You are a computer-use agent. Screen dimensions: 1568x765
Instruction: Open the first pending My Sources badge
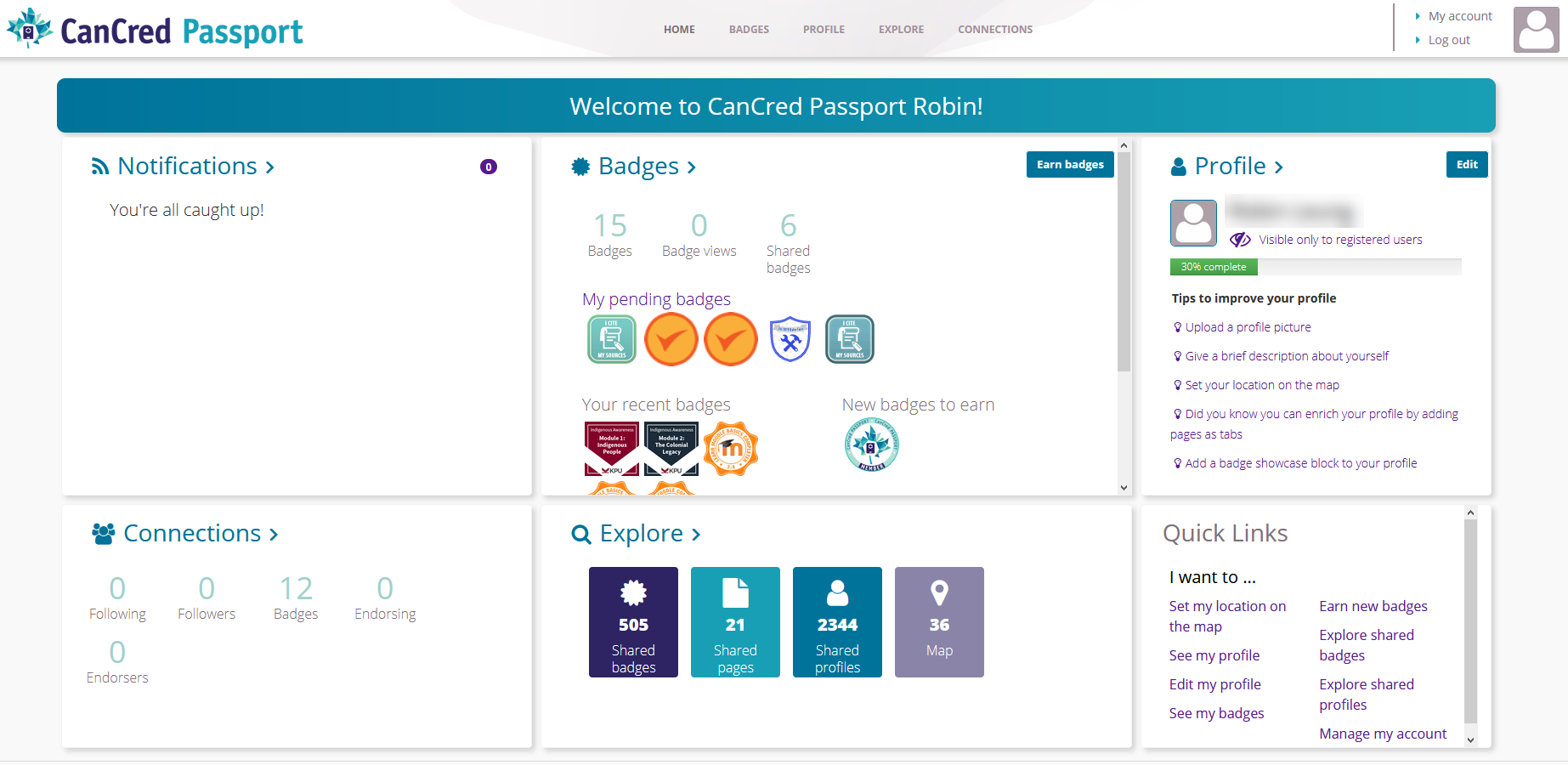pyautogui.click(x=612, y=339)
